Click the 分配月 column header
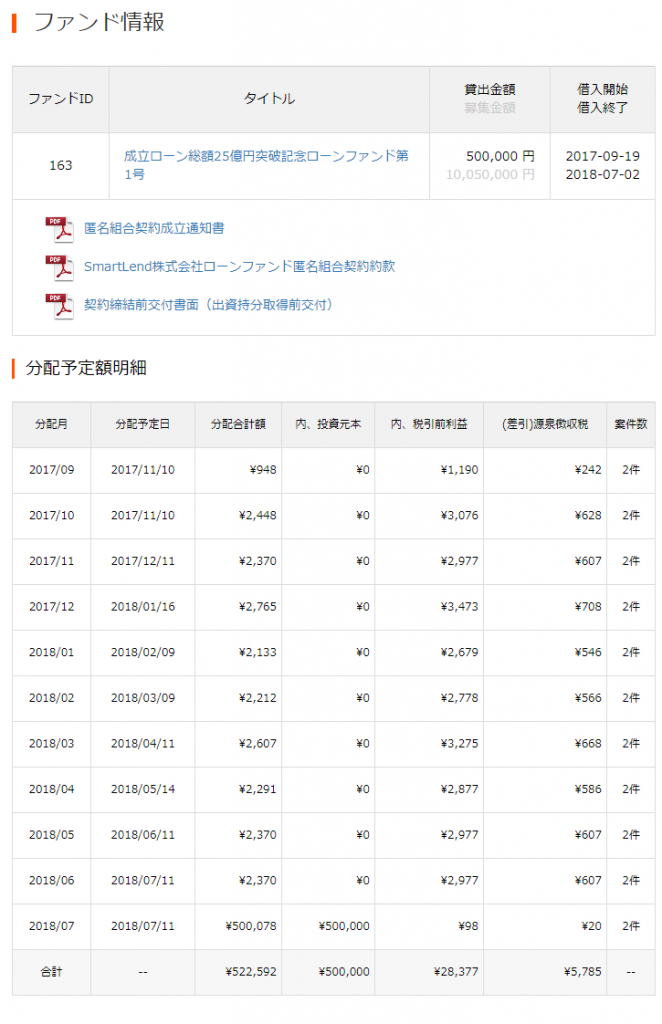Image resolution: width=662 pixels, height=1024 pixels. click(51, 424)
